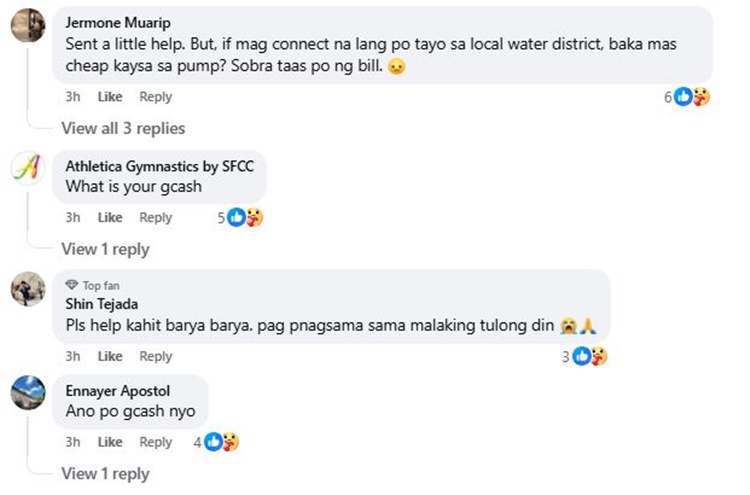
Task: Show reactions on Shin Tejada's comment
Action: click(x=588, y=356)
